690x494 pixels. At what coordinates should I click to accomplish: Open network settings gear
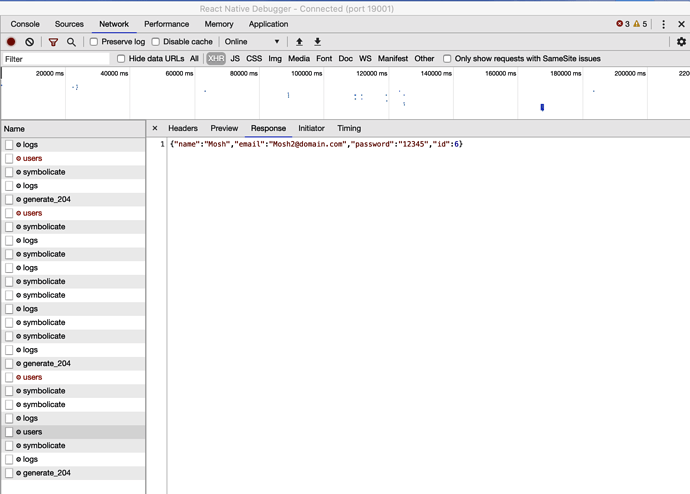(x=681, y=41)
